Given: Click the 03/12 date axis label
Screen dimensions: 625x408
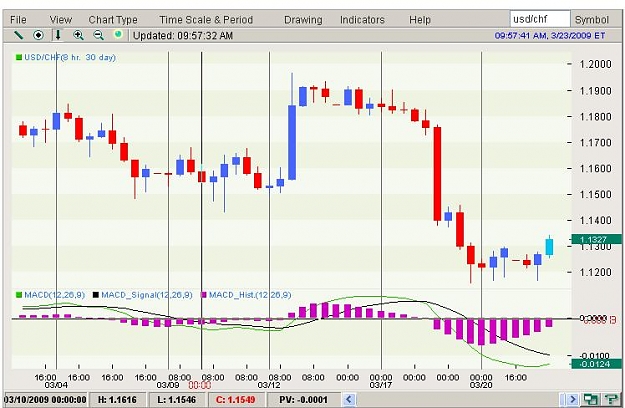Looking at the screenshot, I should (x=269, y=385).
